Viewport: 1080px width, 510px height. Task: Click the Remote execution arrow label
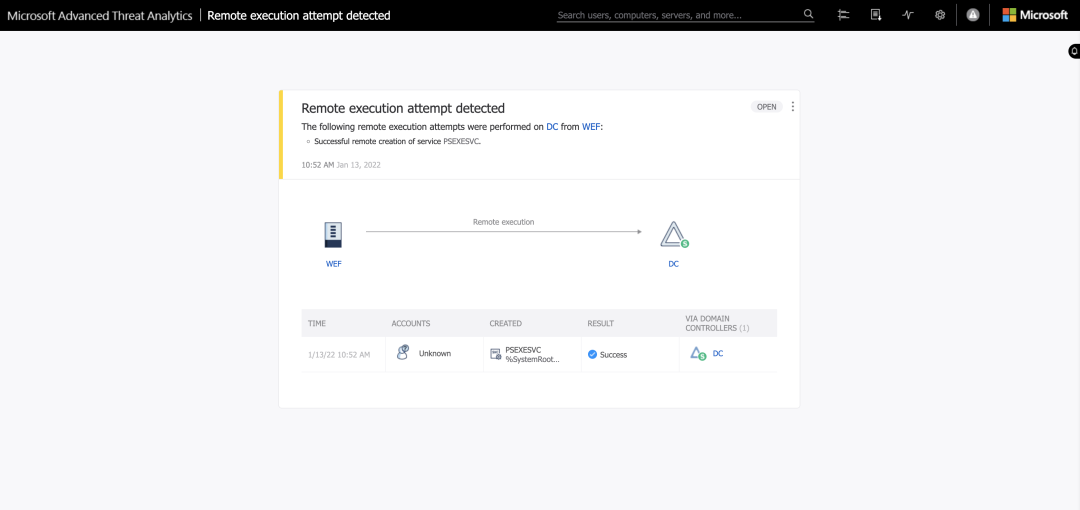[503, 222]
